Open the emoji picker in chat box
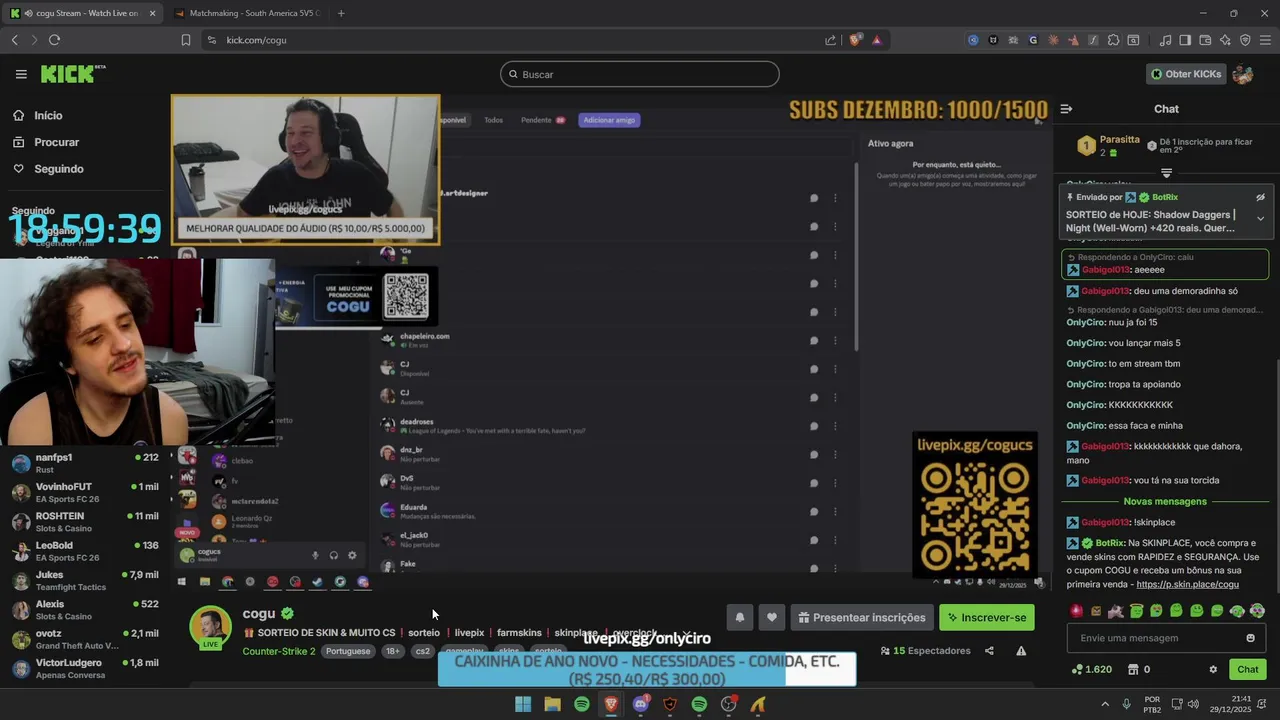 pos(1250,638)
